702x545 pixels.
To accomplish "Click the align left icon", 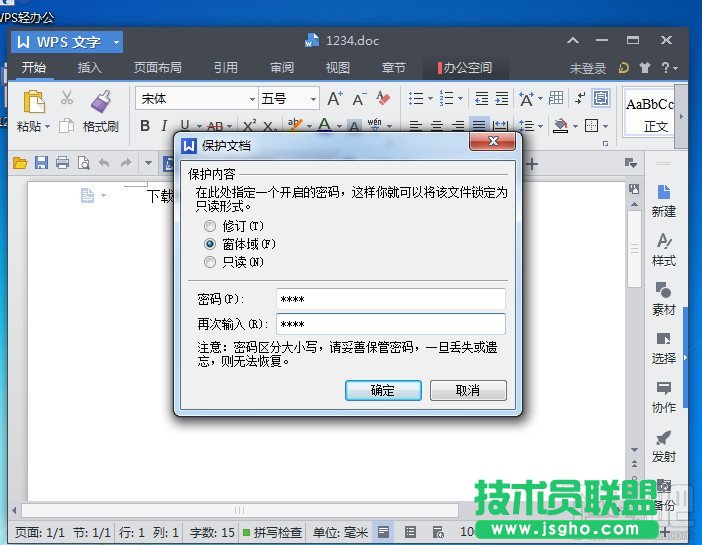I will pyautogui.click(x=415, y=126).
